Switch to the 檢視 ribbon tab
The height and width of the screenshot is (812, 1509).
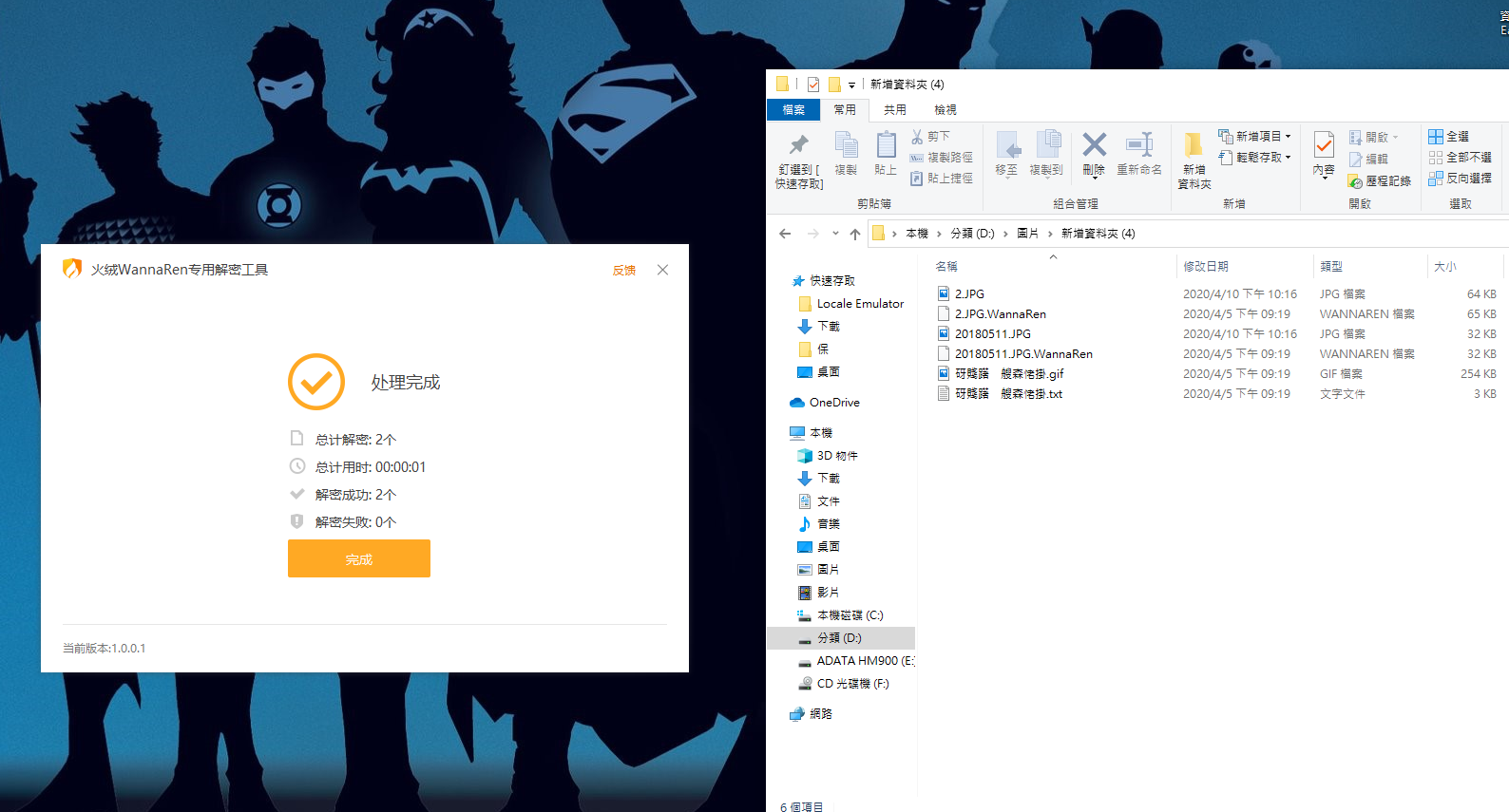point(946,110)
